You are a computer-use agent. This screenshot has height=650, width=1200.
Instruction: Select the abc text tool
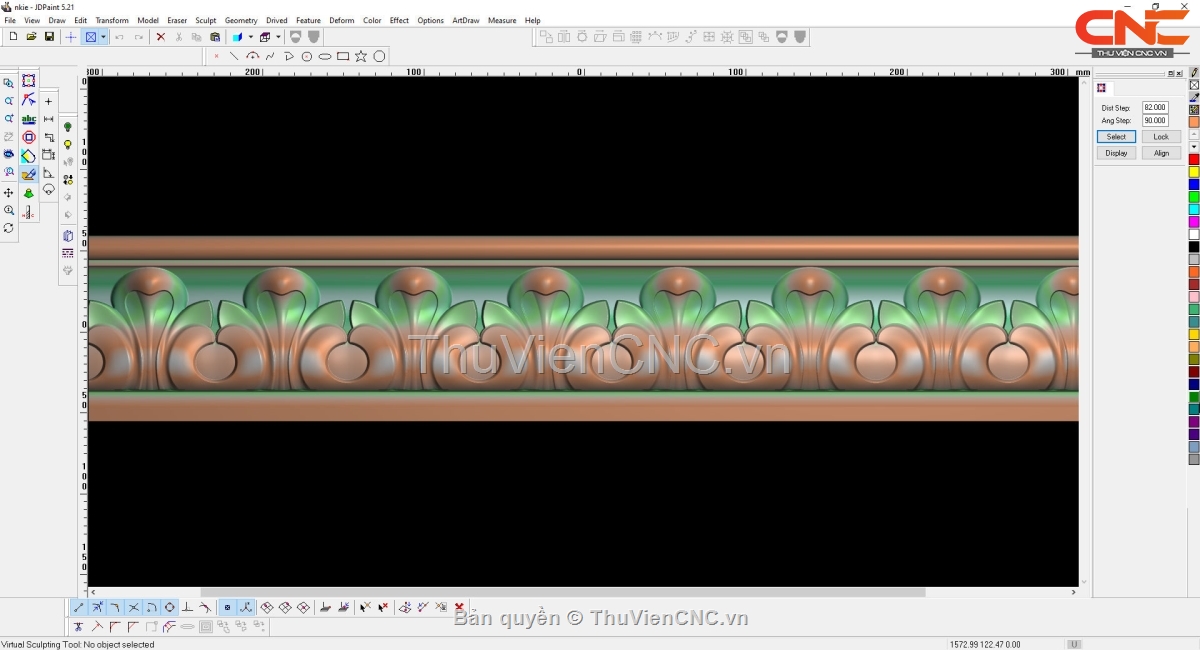click(x=29, y=119)
